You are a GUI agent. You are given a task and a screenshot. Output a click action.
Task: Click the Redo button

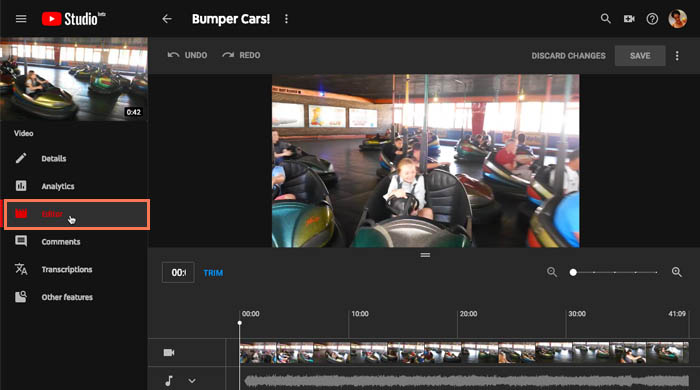click(x=241, y=55)
